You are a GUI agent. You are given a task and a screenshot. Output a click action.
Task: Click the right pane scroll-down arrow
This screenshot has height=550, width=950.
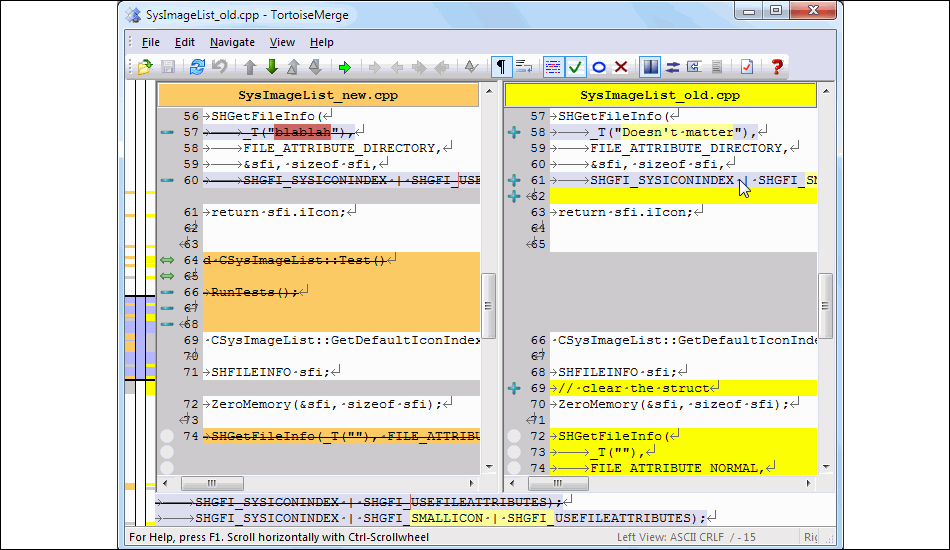(825, 467)
